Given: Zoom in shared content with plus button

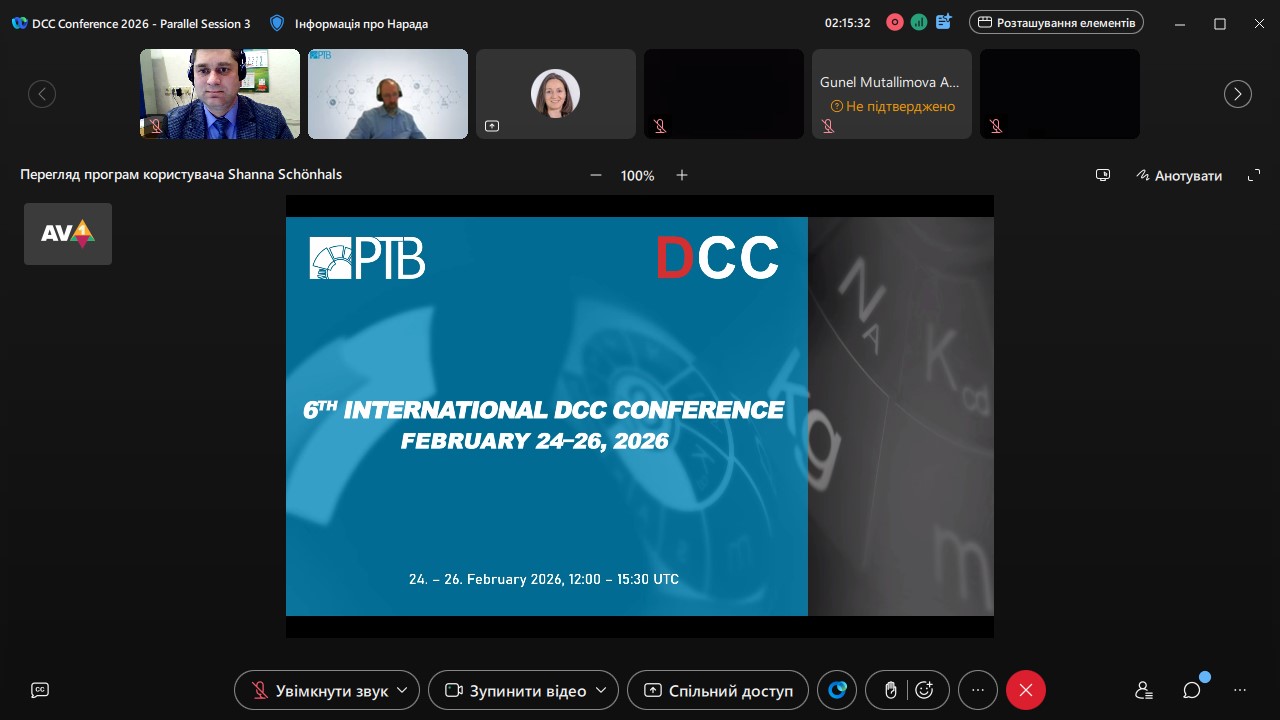Looking at the screenshot, I should tap(682, 175).
